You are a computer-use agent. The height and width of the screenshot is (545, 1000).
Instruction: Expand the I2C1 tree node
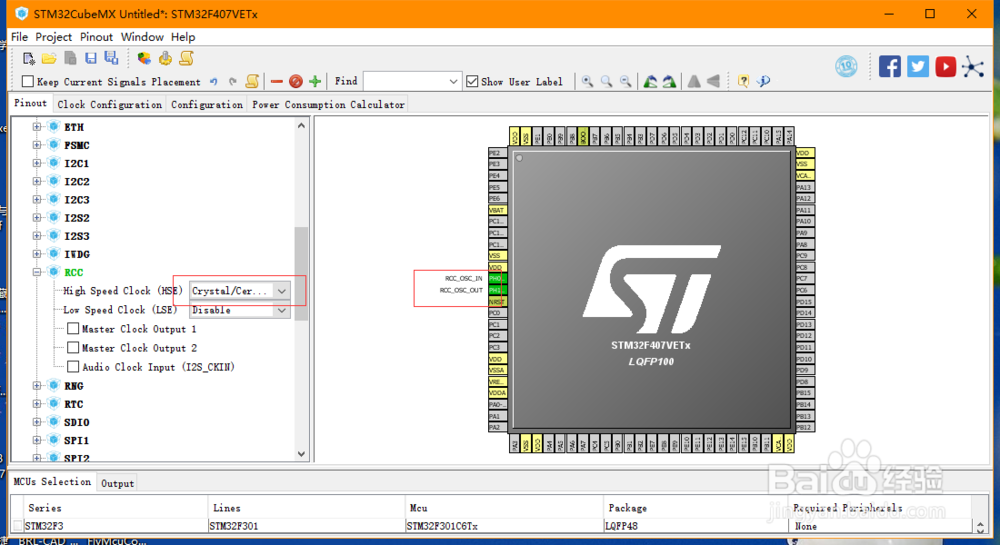(x=37, y=163)
